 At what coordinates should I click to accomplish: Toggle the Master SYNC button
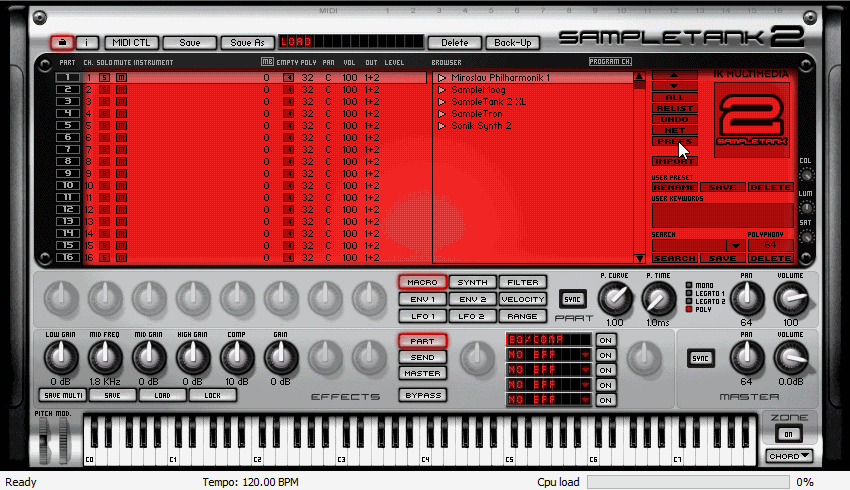coord(700,358)
